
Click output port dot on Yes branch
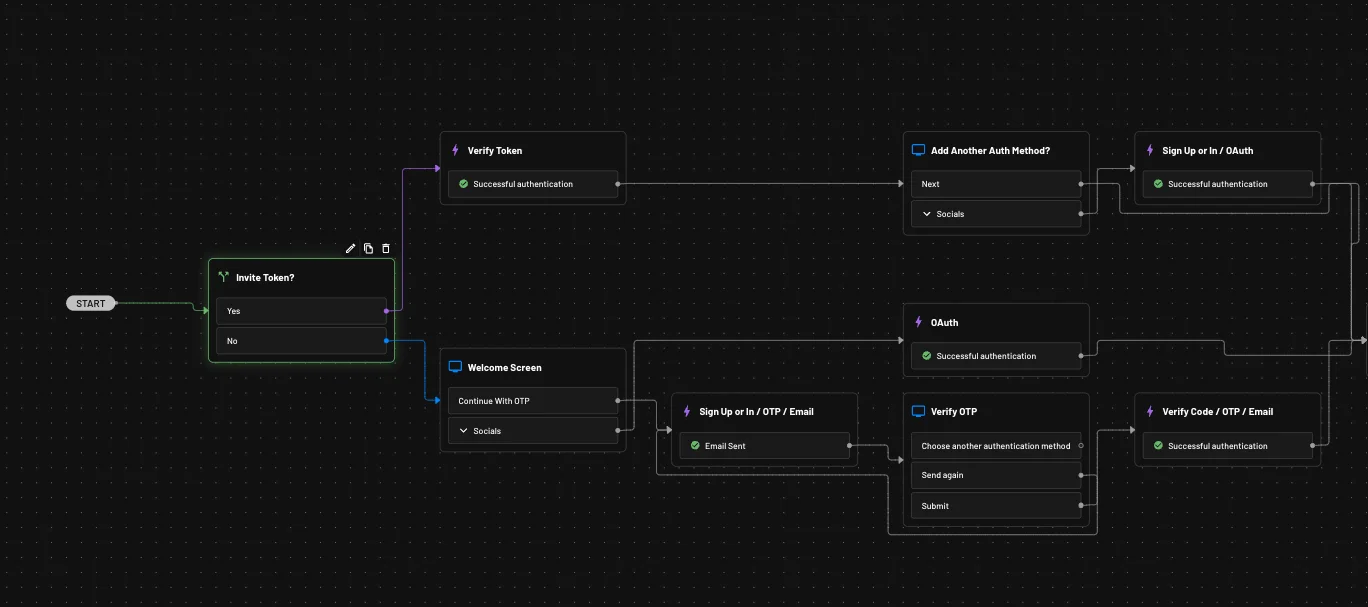pyautogui.click(x=386, y=311)
